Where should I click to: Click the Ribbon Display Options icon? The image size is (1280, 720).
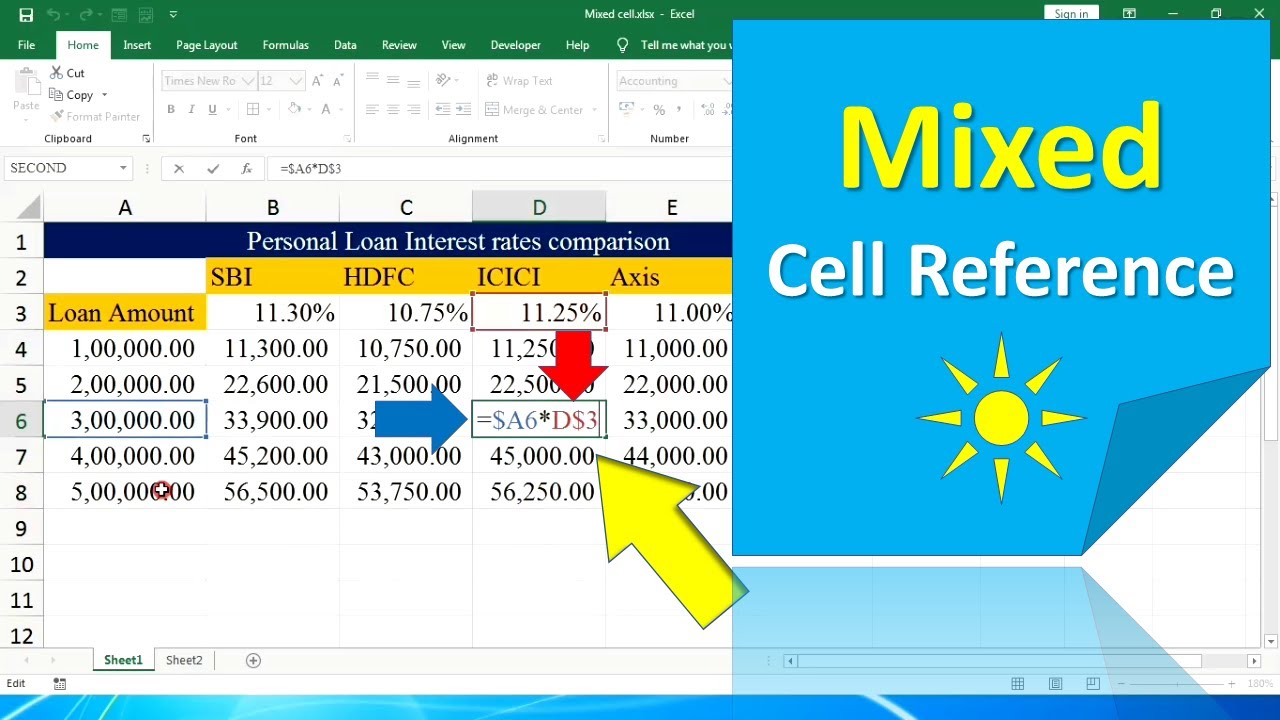(x=1129, y=14)
